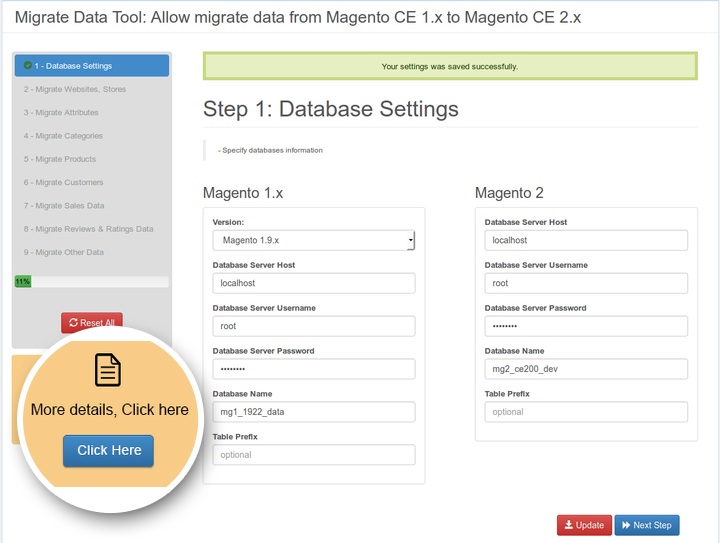The height and width of the screenshot is (543, 720).
Task: Click the red Reset All button
Action: 92,323
